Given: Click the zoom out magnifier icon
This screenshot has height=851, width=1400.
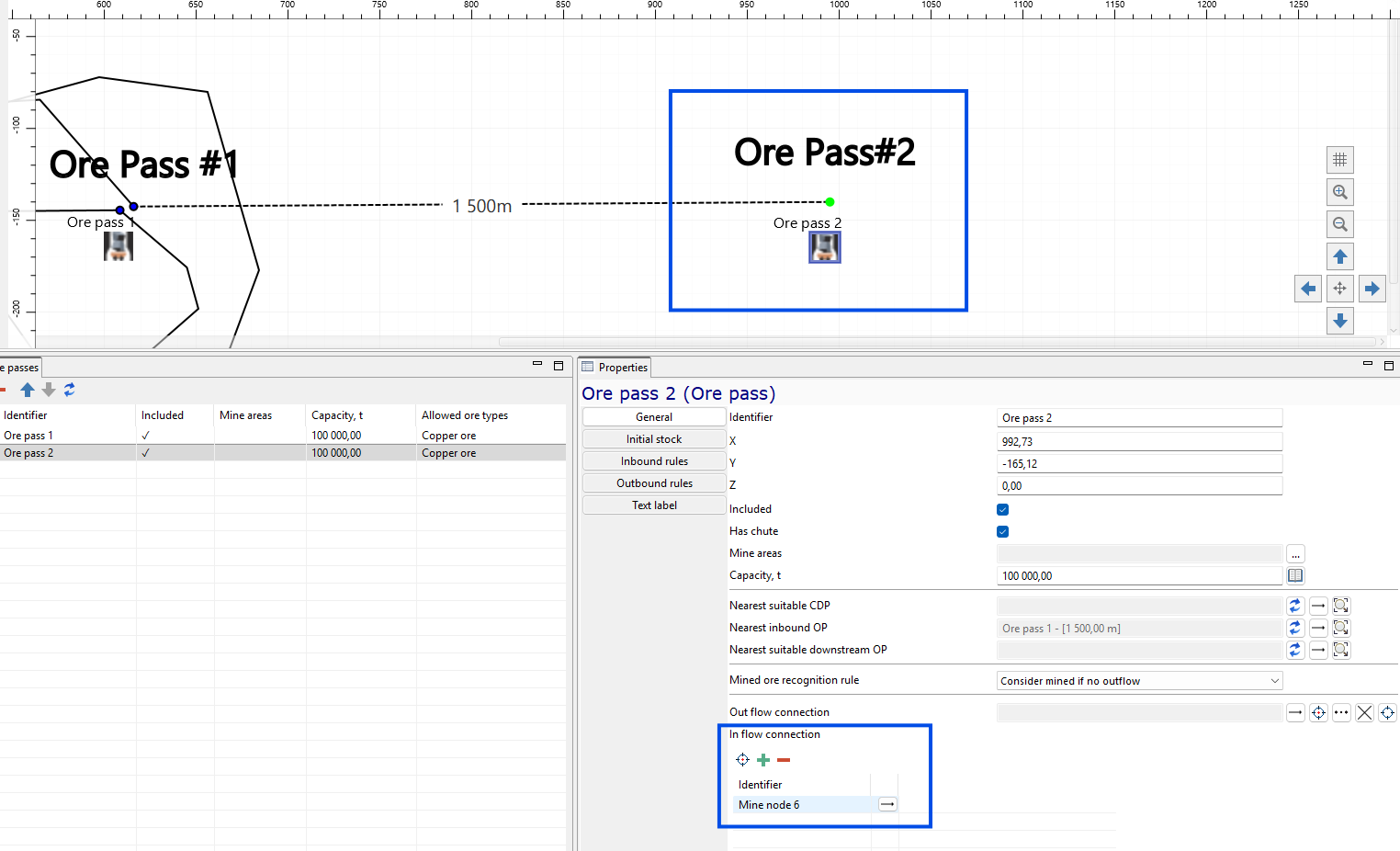Looking at the screenshot, I should (1340, 224).
